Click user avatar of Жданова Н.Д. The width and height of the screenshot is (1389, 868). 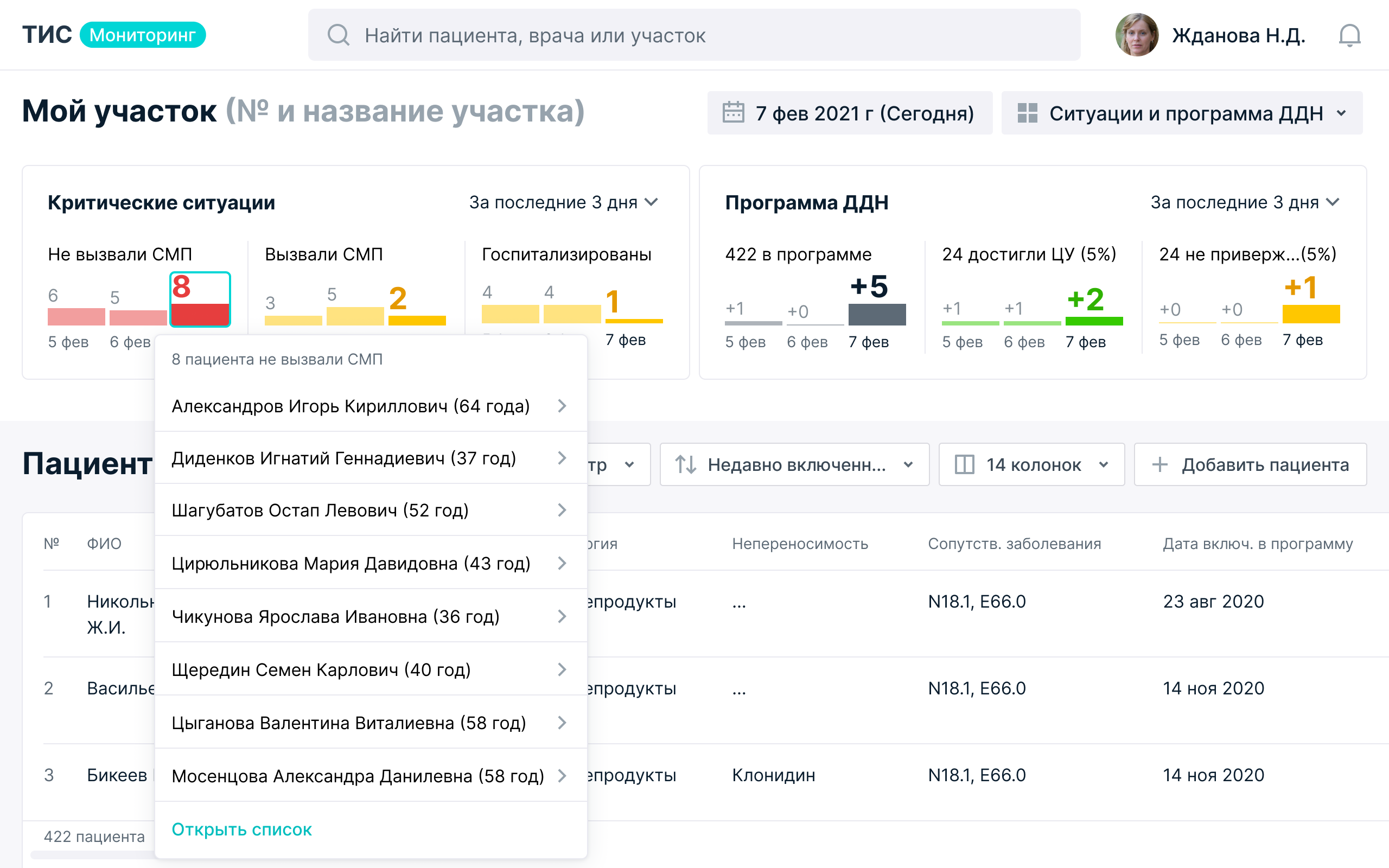[1137, 35]
